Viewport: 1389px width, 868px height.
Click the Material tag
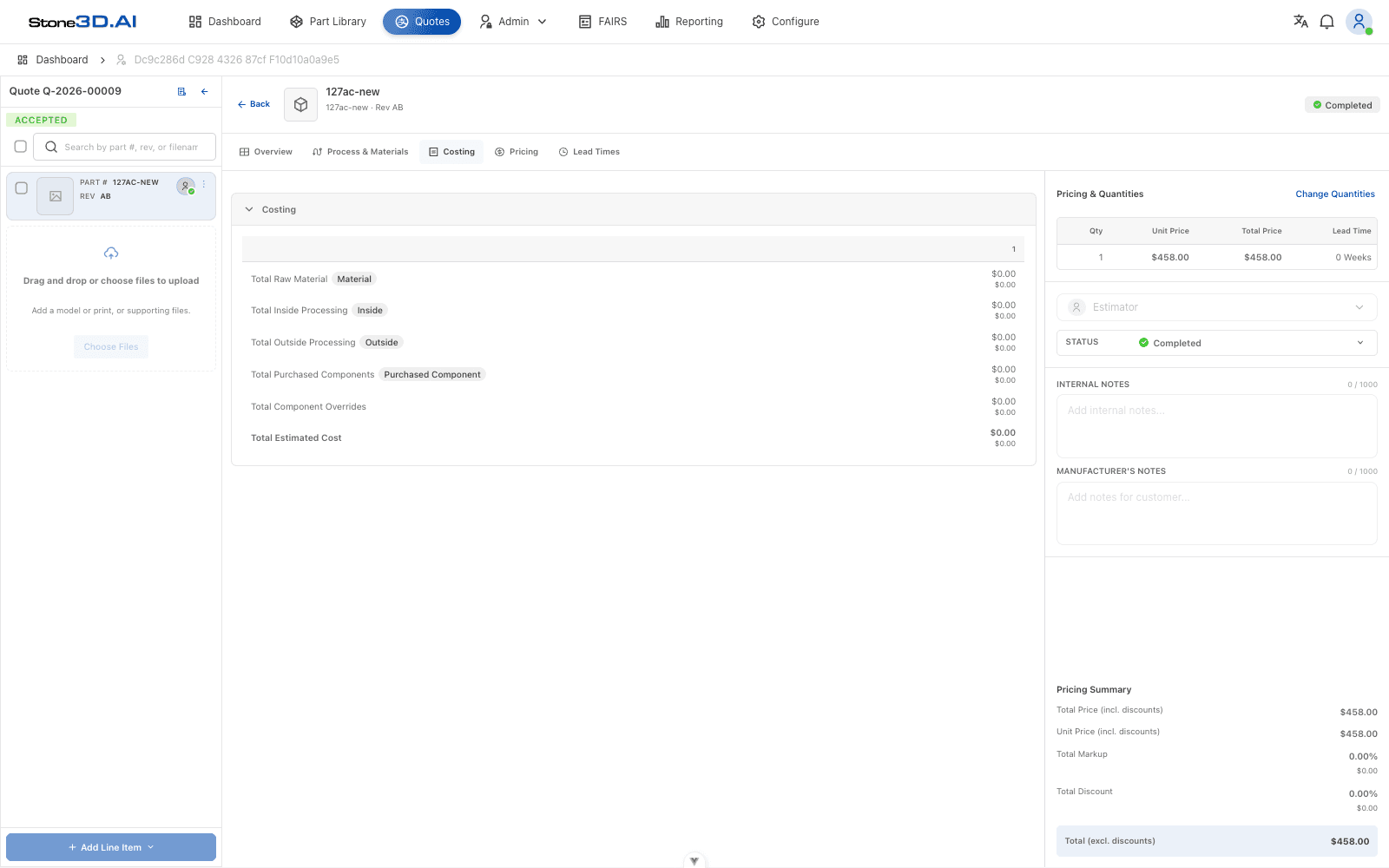tap(354, 279)
